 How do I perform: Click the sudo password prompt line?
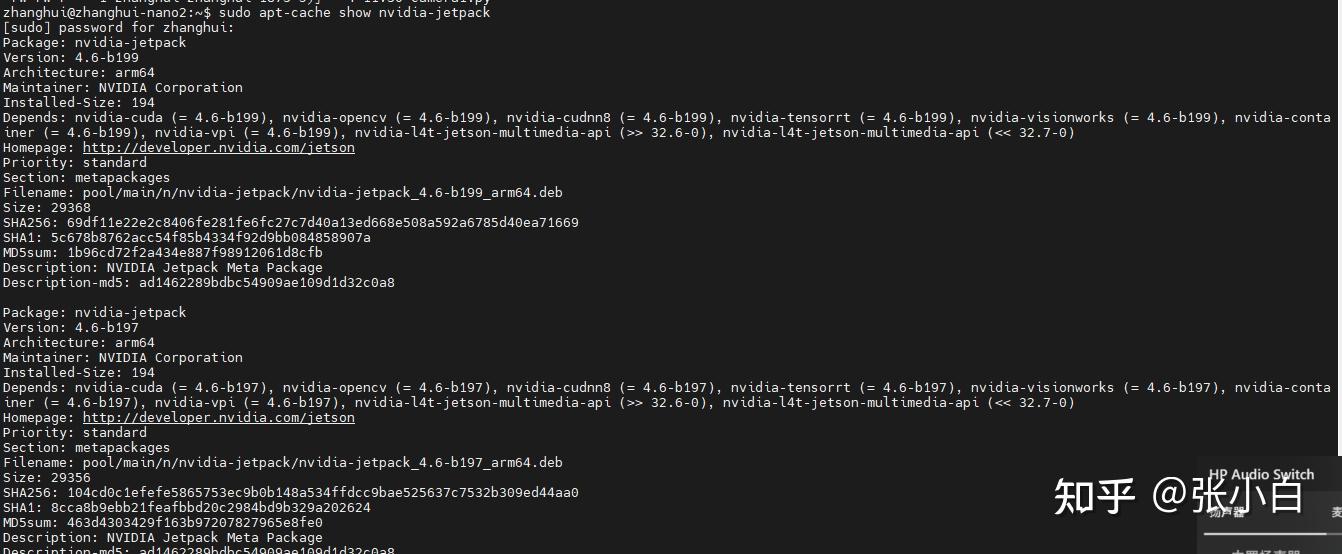[x=119, y=28]
